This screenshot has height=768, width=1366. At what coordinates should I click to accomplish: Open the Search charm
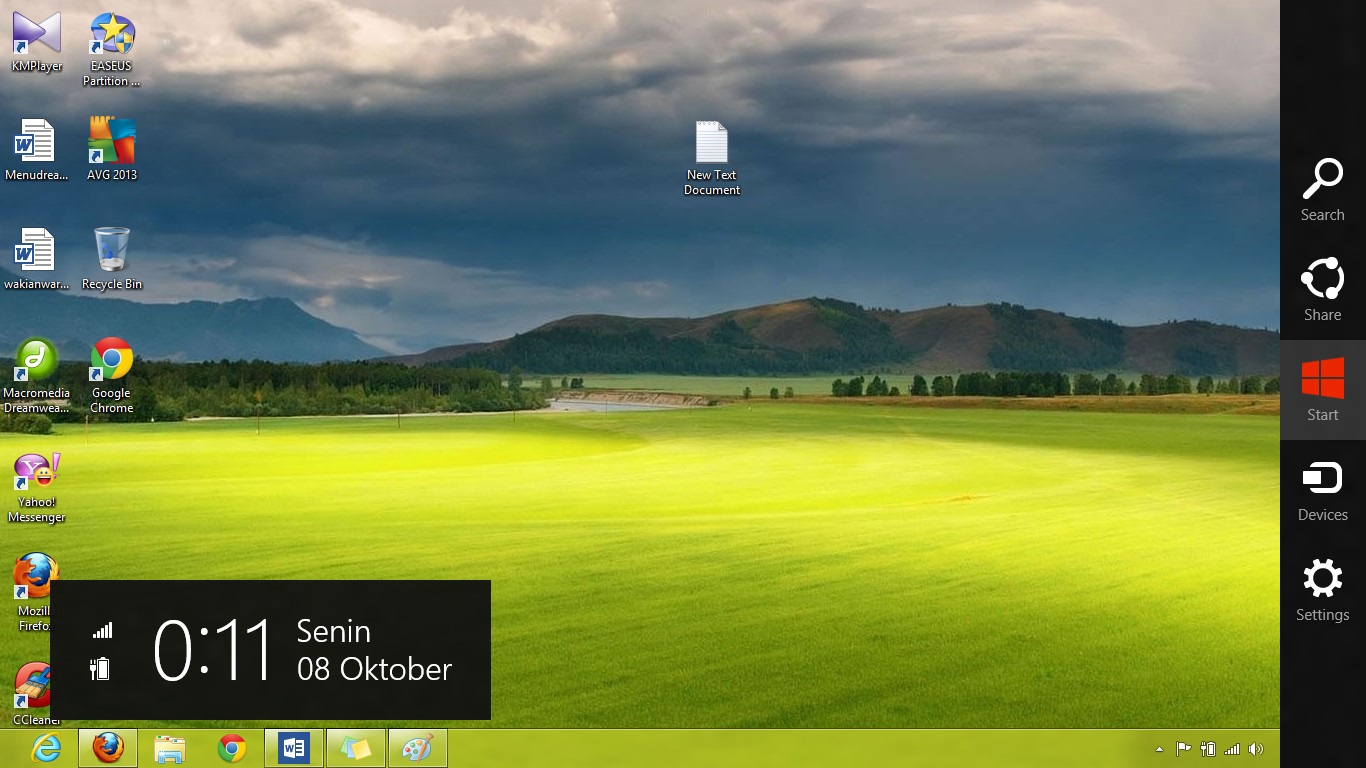(1322, 190)
